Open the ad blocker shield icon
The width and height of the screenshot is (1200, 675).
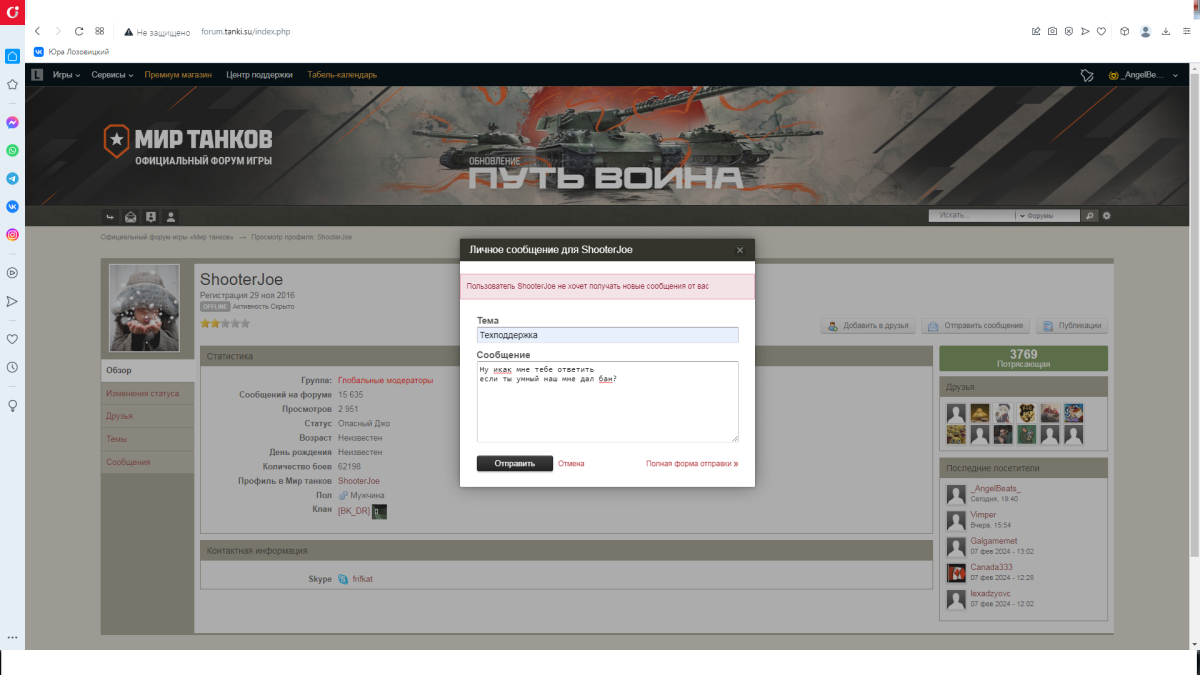pos(1069,31)
